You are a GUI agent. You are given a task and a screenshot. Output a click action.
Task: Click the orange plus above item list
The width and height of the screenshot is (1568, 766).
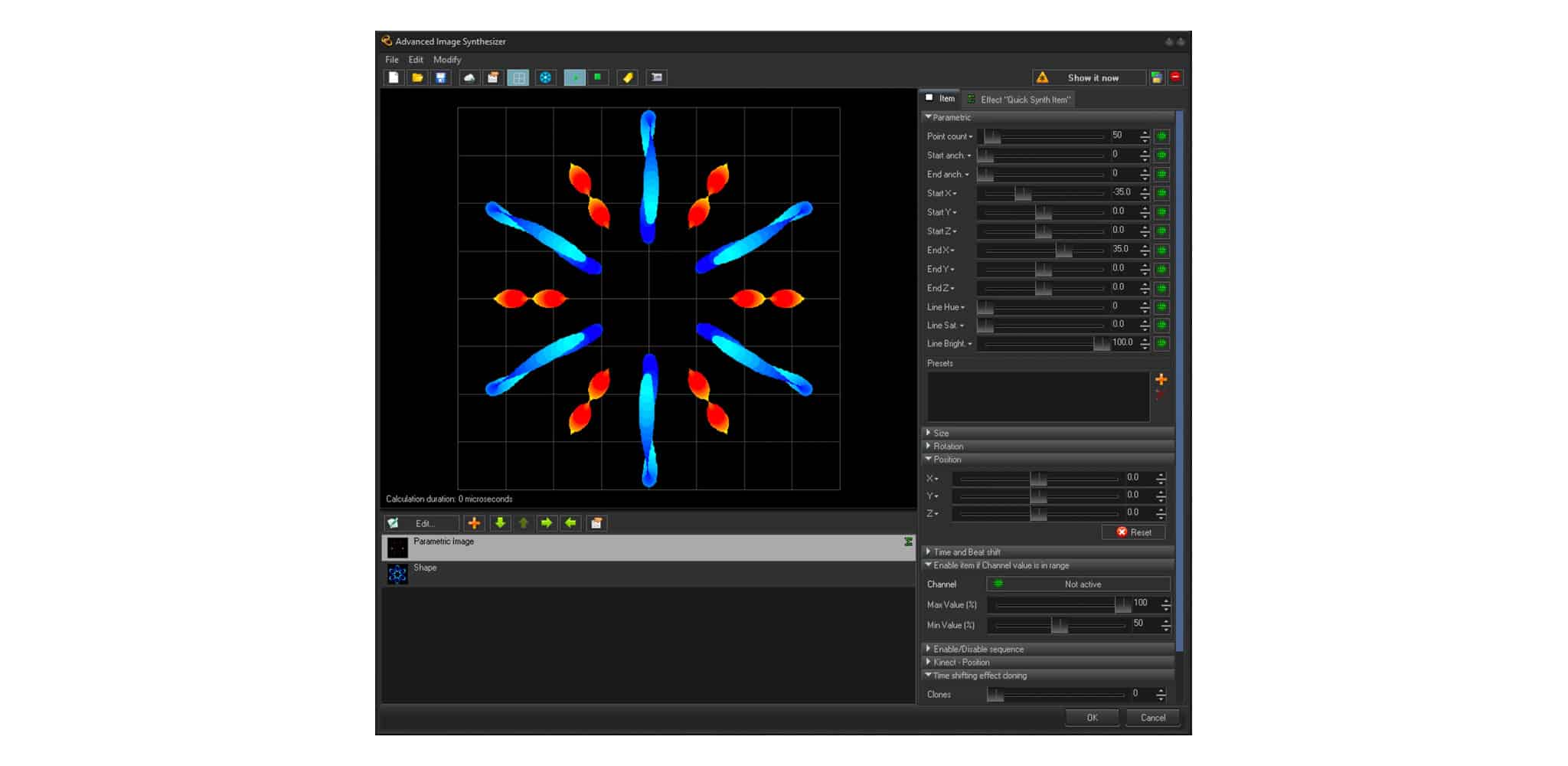pyautogui.click(x=474, y=523)
